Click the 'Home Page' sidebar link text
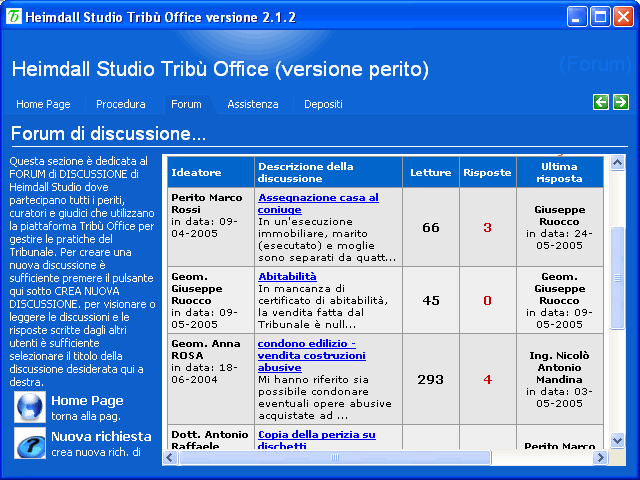Screen dimensions: 640x480 [87, 401]
